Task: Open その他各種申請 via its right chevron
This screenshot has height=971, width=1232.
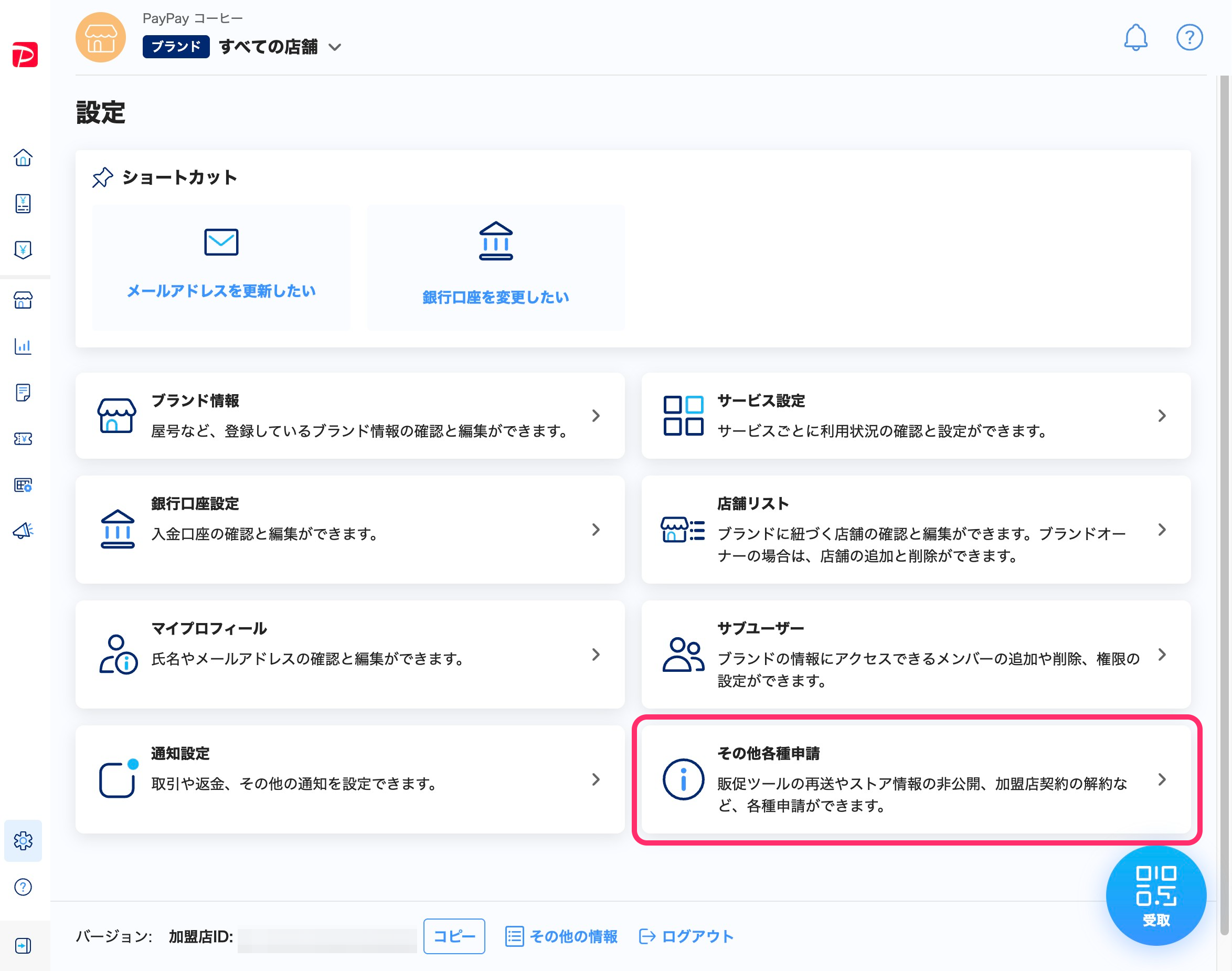Action: tap(1162, 779)
